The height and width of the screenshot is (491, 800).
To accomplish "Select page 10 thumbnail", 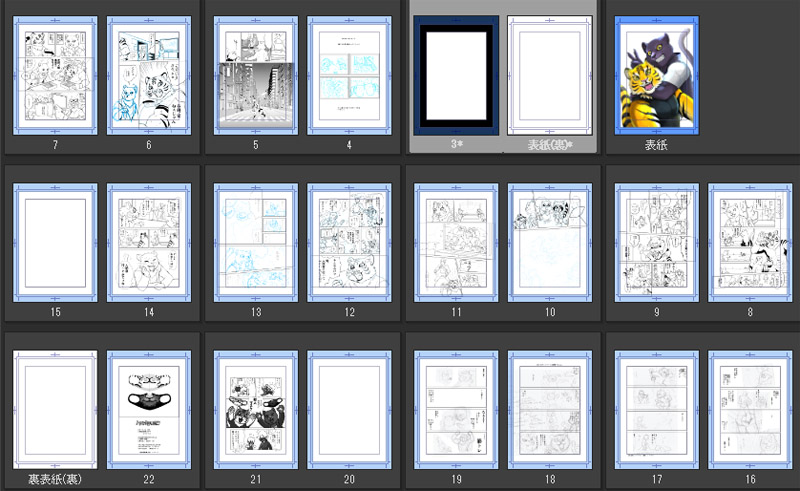I will pos(550,243).
